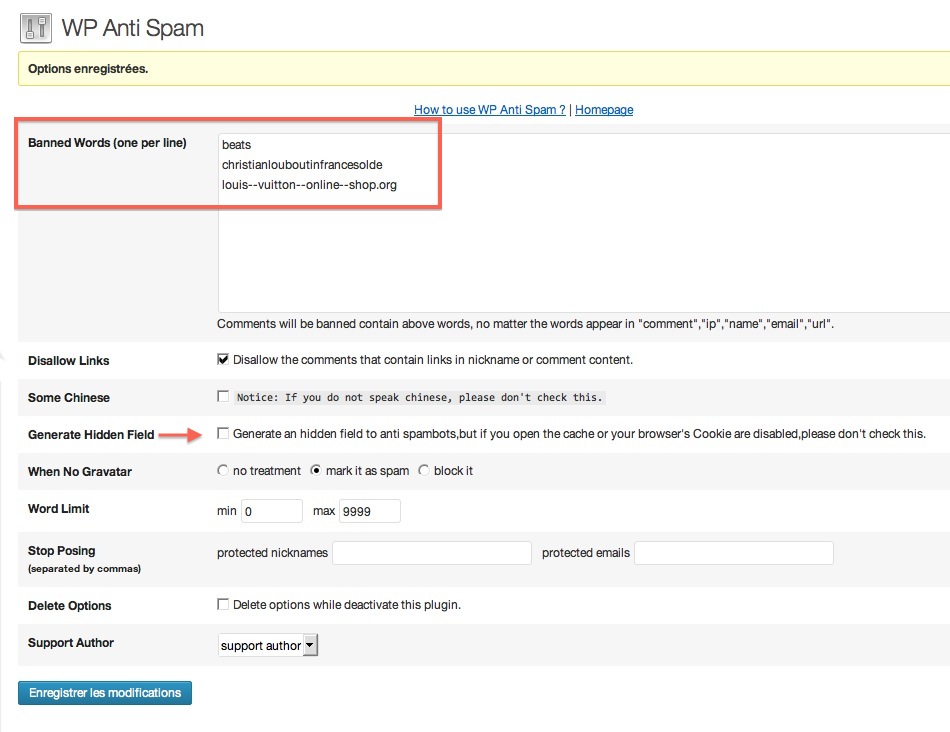
Task: Focus the protected emails input
Action: pyautogui.click(x=734, y=553)
